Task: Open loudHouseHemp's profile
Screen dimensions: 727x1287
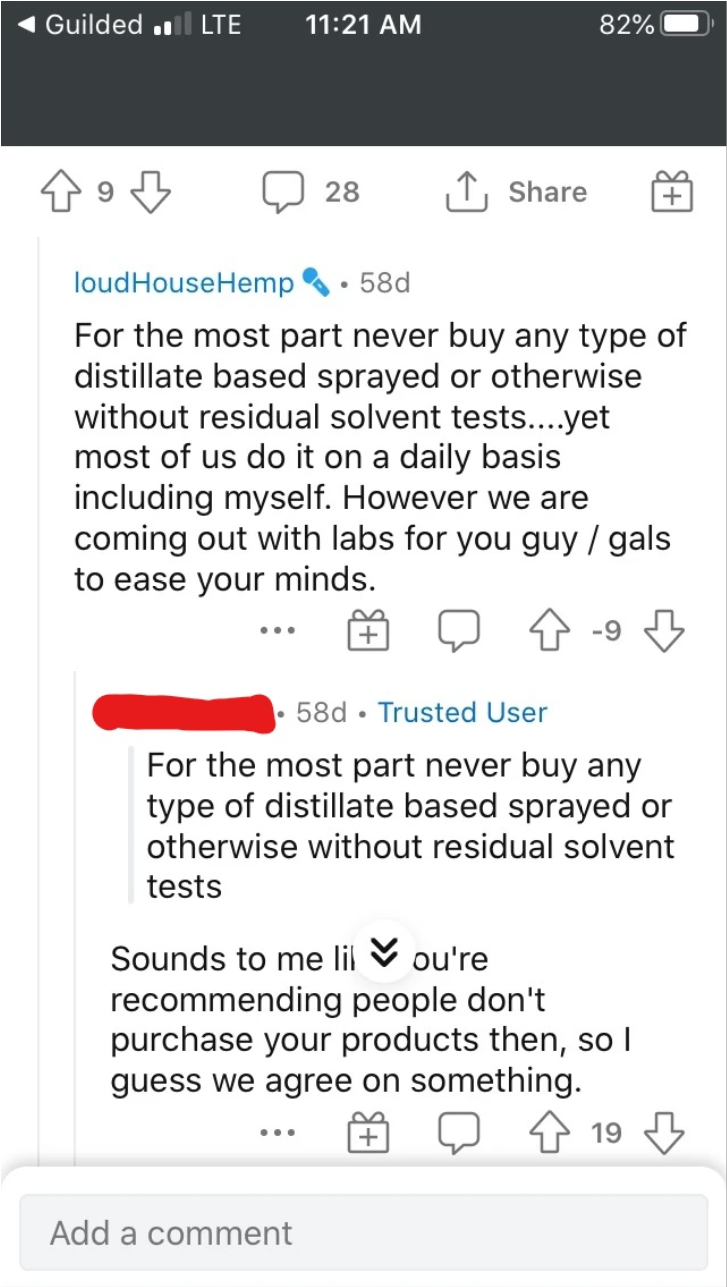Action: 184,283
